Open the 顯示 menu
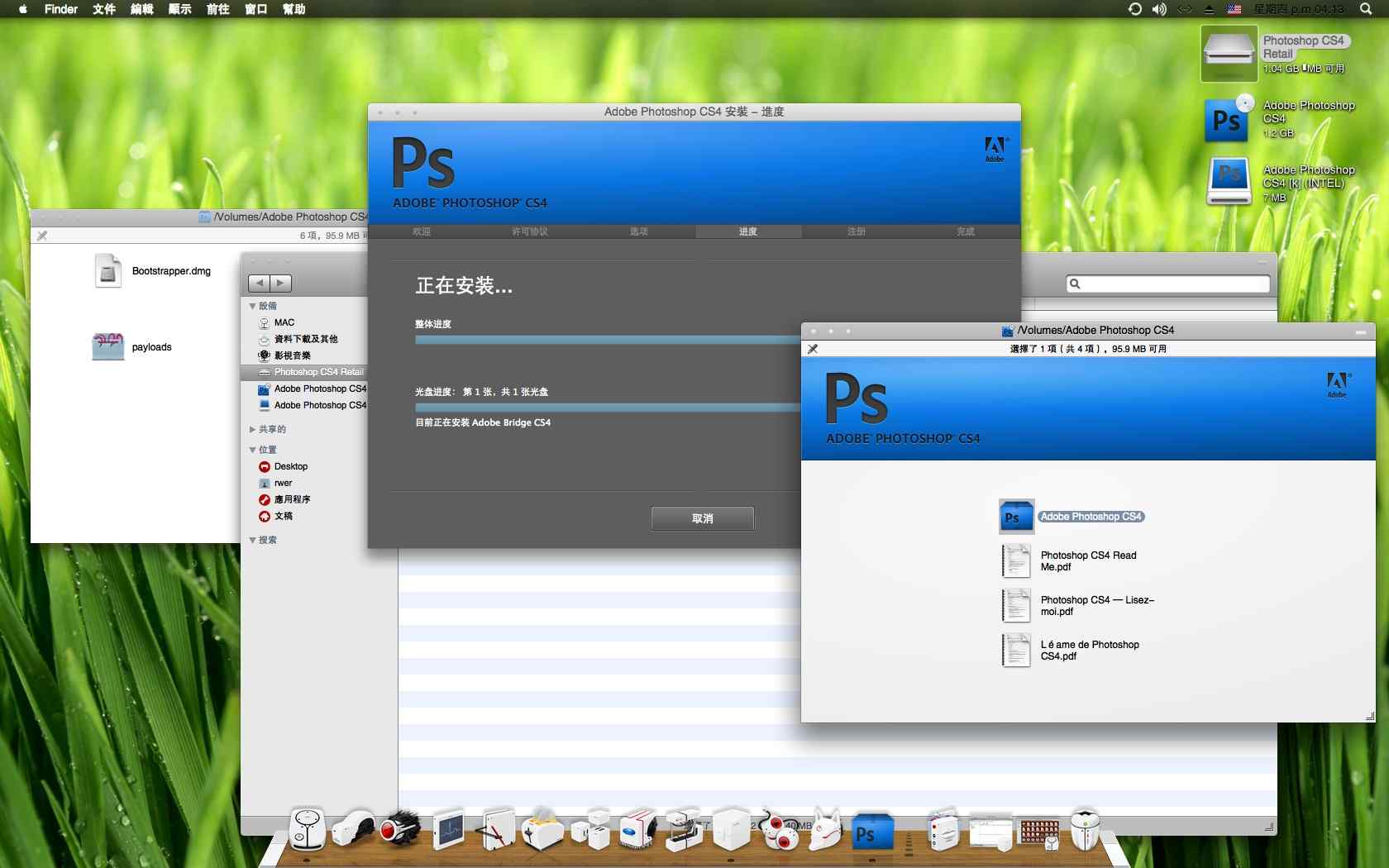The width and height of the screenshot is (1389, 868). point(180,9)
